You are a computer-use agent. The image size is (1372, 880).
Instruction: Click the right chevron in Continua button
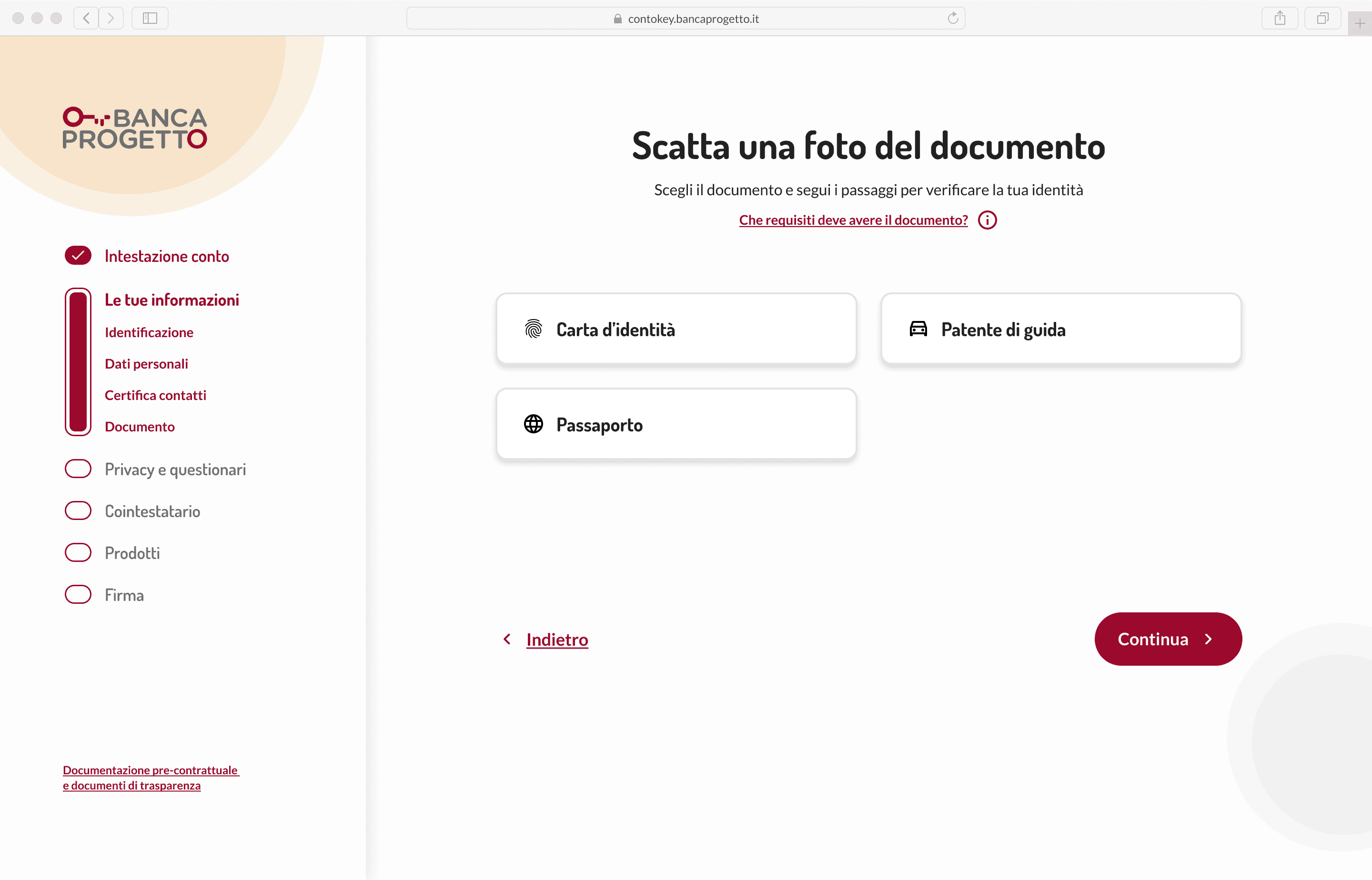1209,639
